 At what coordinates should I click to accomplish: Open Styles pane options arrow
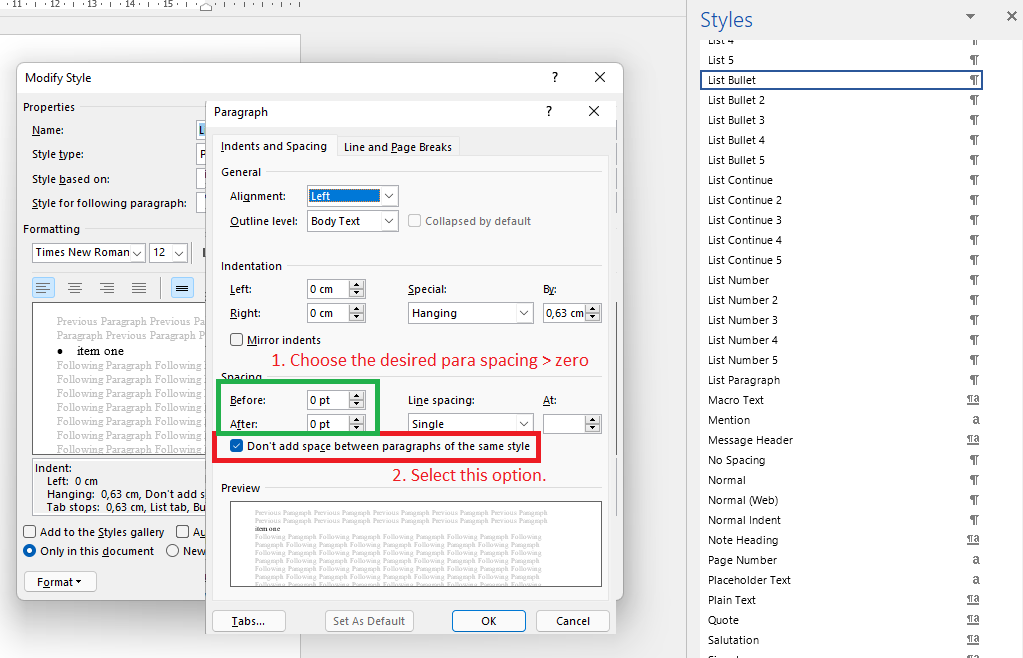[970, 17]
